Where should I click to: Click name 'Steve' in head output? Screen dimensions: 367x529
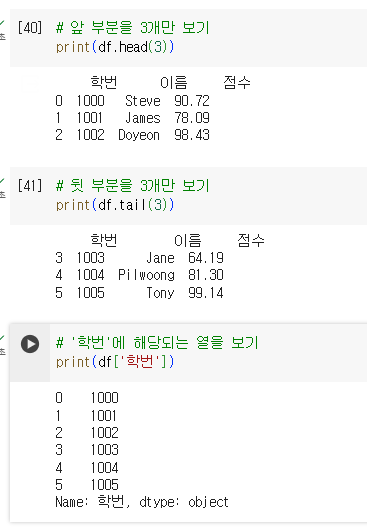coord(143,101)
